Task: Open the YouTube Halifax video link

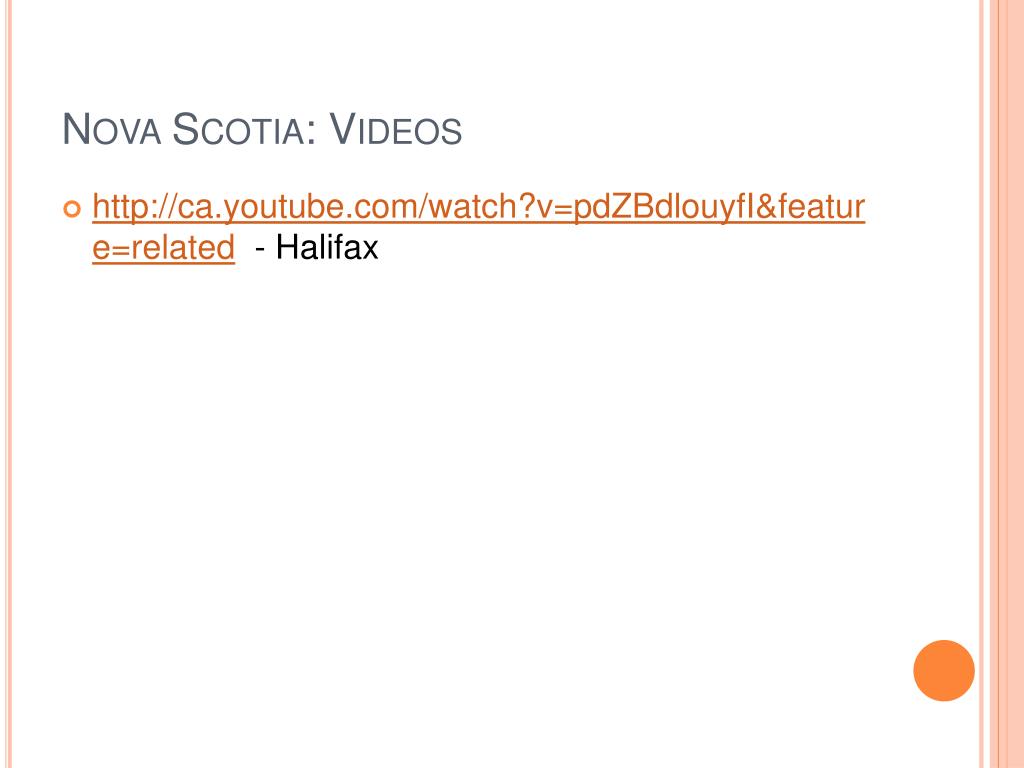Action: pyautogui.click(x=479, y=208)
